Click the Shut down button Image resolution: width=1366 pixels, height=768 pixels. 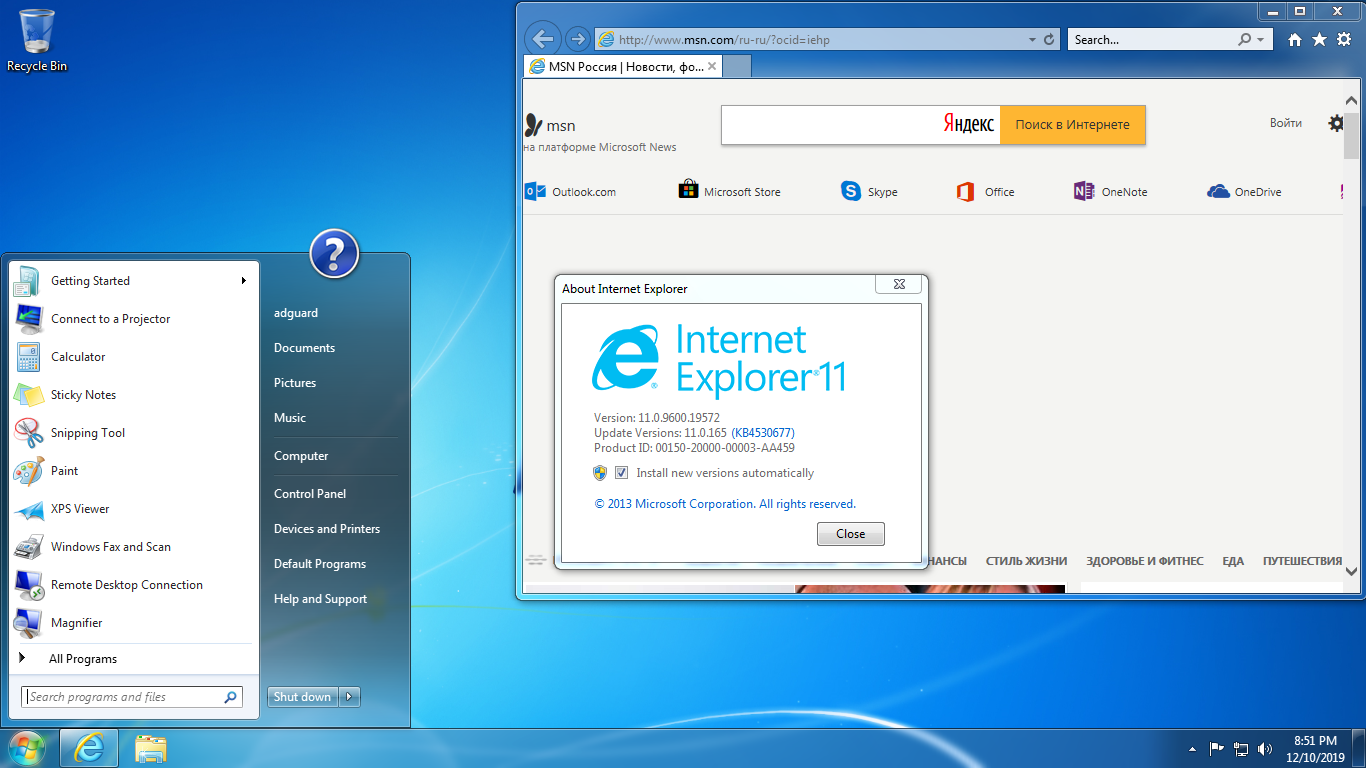pyautogui.click(x=302, y=697)
